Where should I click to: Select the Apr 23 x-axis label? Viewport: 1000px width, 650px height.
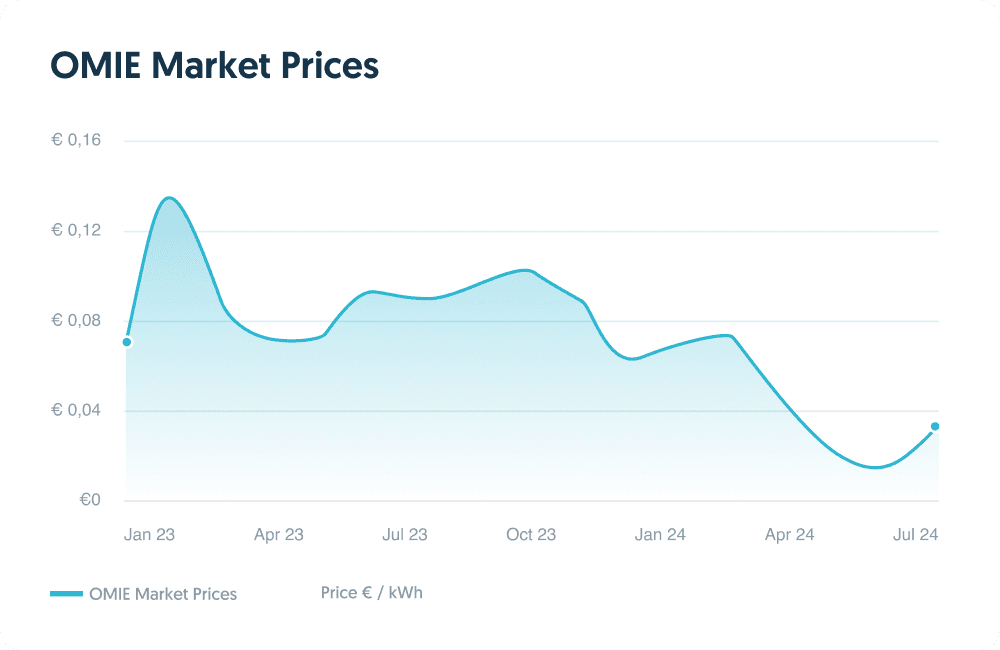(279, 535)
